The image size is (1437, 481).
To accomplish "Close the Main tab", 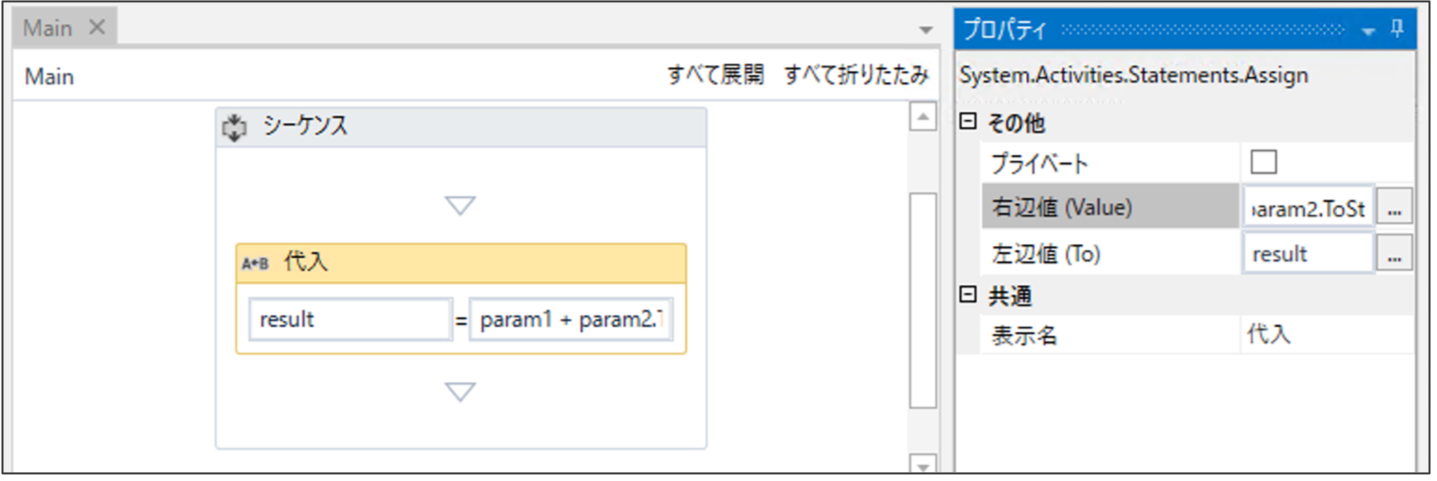I will (97, 27).
